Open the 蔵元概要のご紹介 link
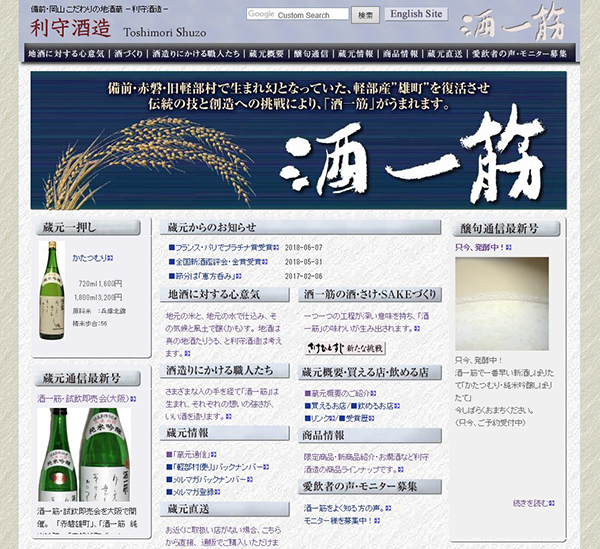This screenshot has height=549, width=600. [340, 393]
